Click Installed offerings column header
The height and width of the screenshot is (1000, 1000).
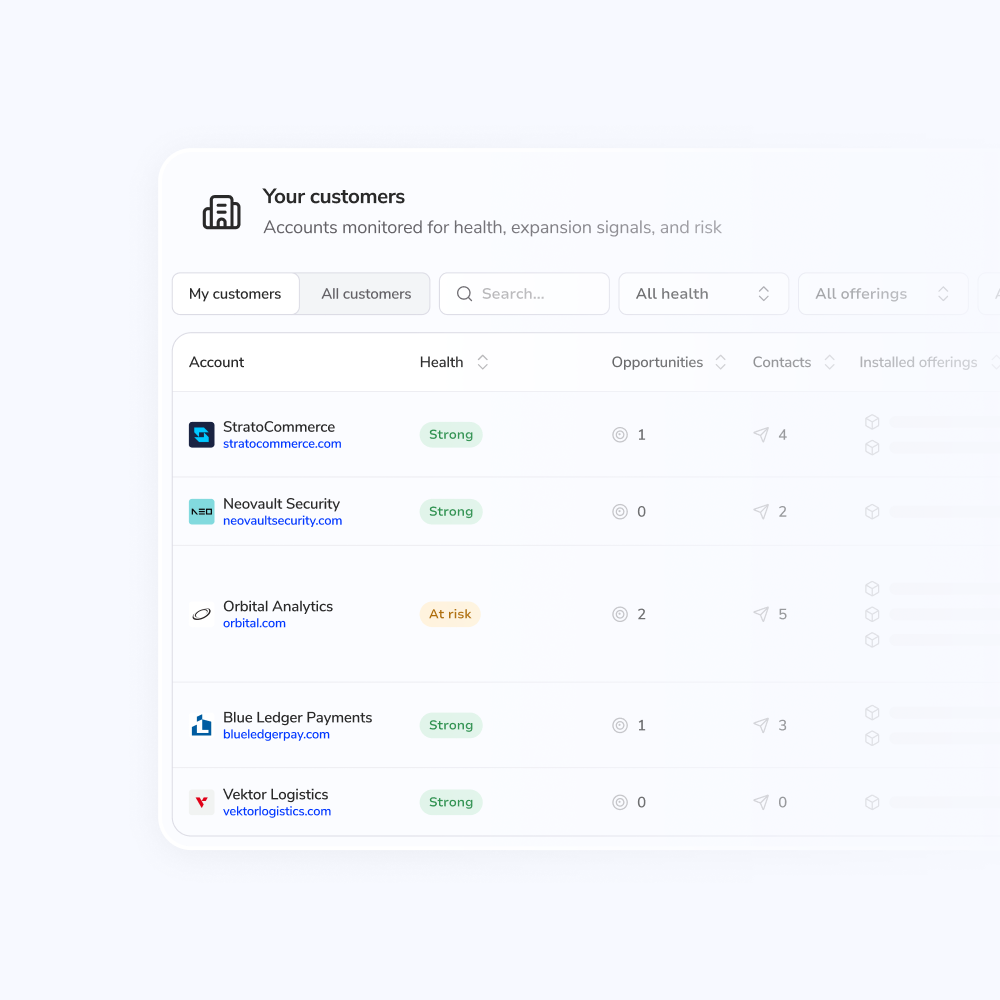click(x=918, y=362)
